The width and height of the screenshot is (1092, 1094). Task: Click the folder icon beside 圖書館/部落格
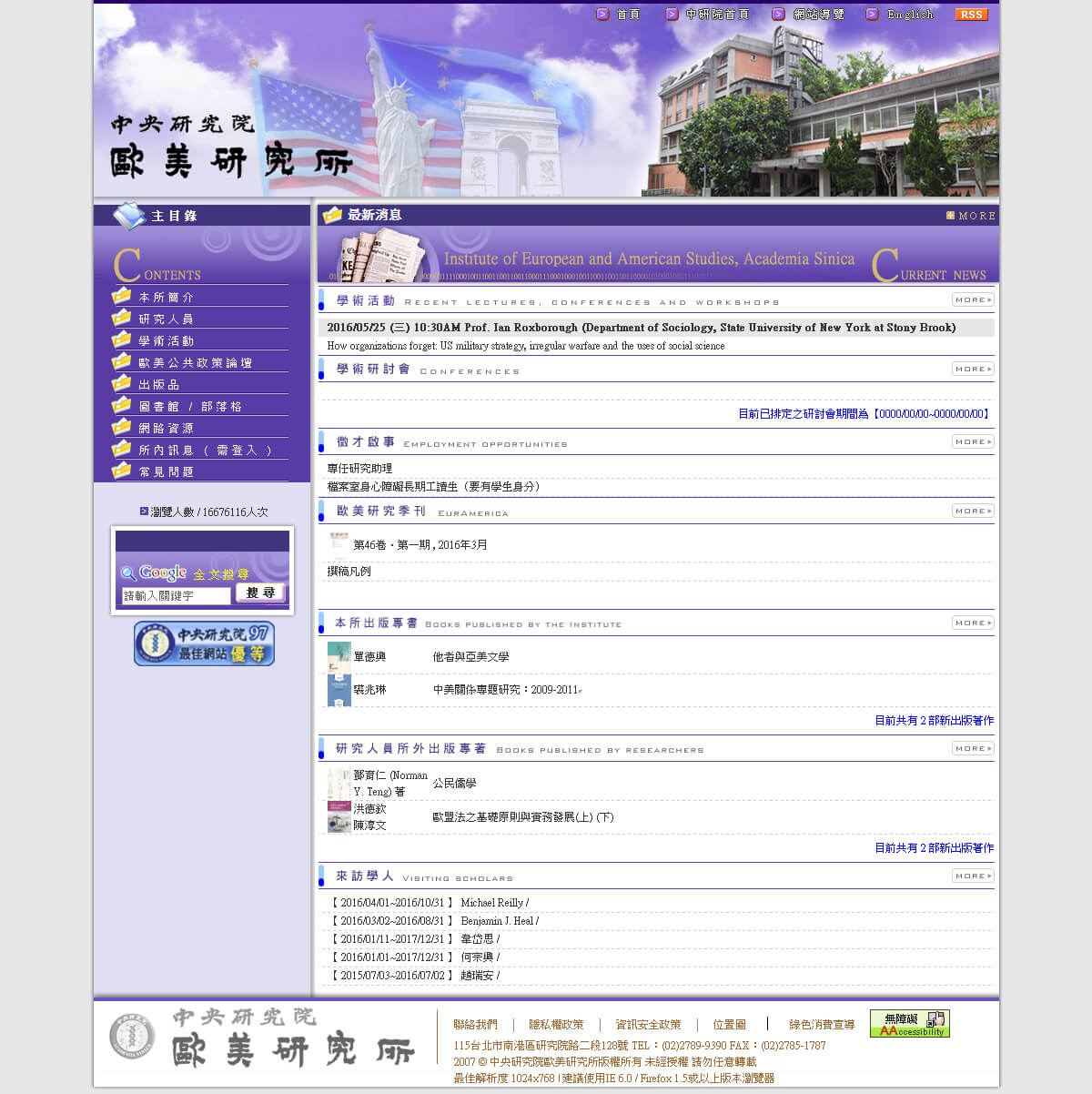click(121, 405)
